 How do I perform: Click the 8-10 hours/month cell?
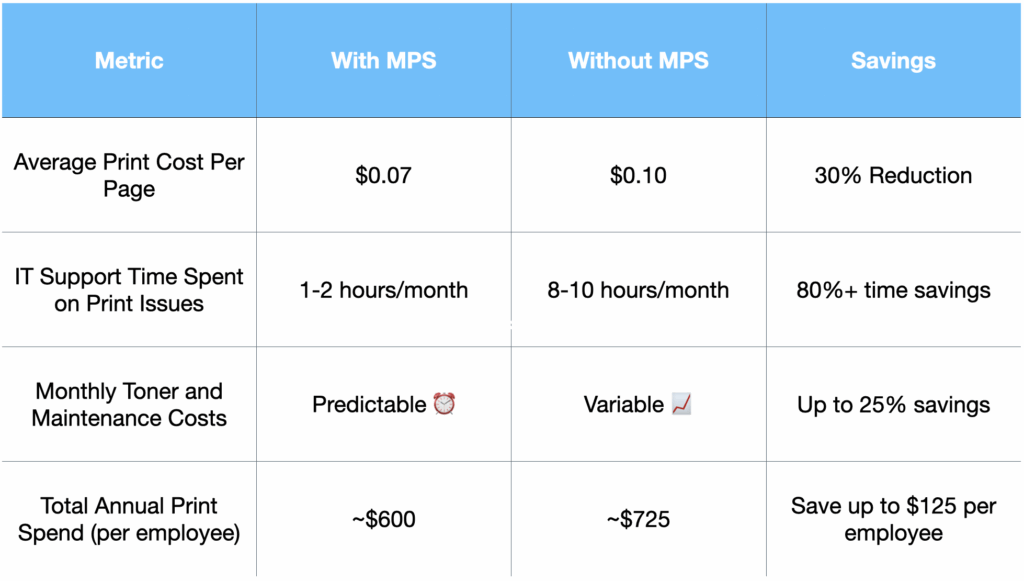click(x=638, y=291)
